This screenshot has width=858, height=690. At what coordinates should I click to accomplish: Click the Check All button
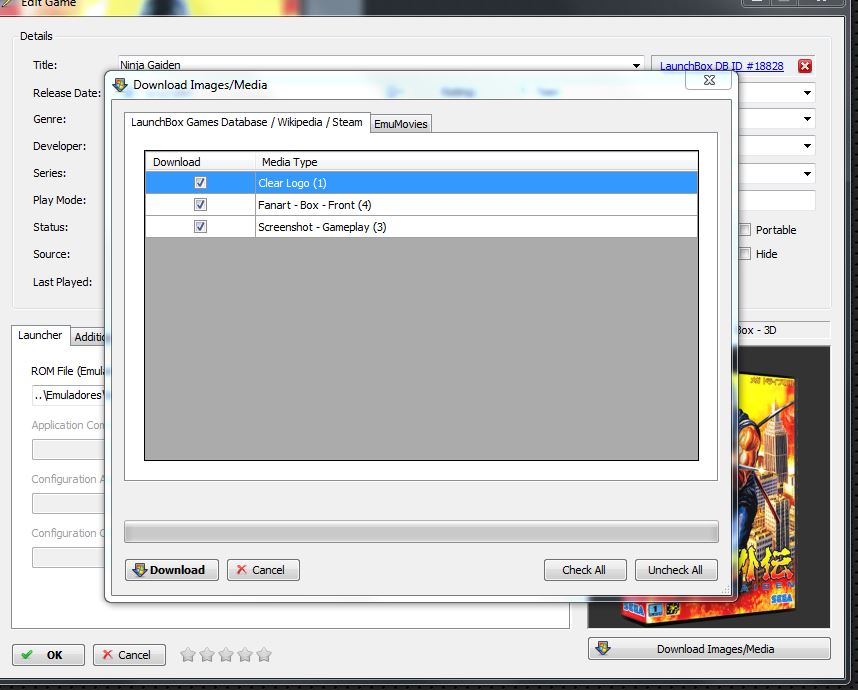[x=585, y=570]
